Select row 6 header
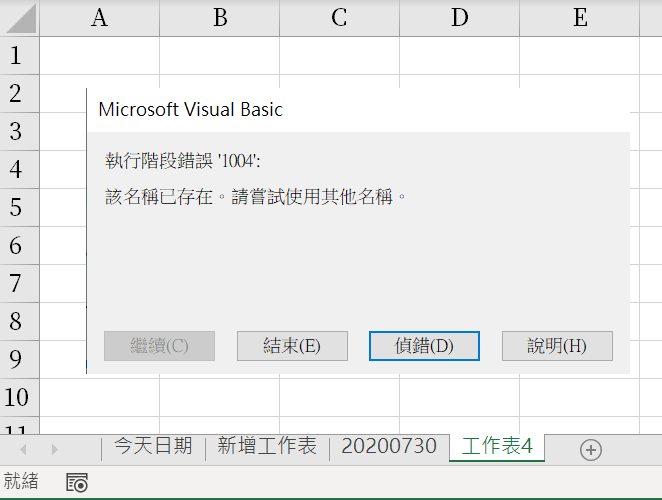662x500 pixels. pos(19,246)
